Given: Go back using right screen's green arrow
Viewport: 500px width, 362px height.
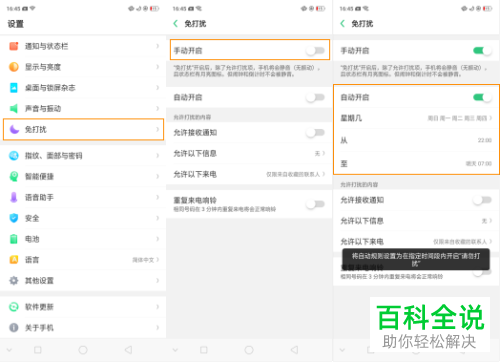Looking at the screenshot, I should tap(342, 23).
